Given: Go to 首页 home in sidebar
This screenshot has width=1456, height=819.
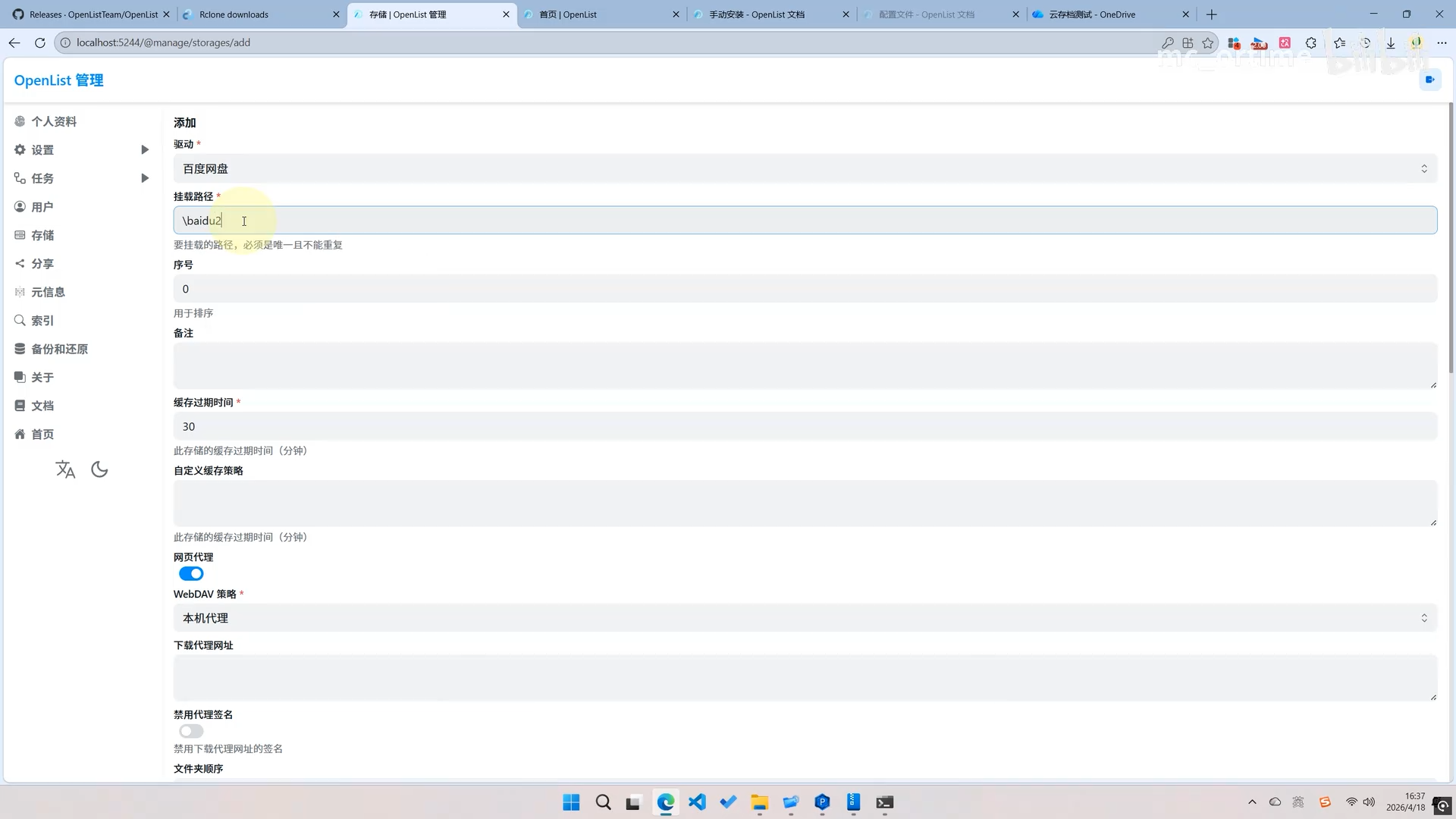Looking at the screenshot, I should (42, 435).
